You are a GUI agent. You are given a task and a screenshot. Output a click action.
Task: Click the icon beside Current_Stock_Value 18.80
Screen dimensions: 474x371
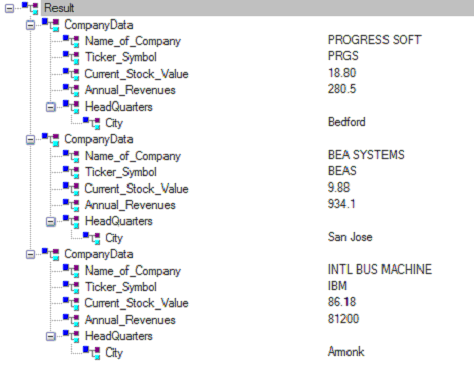click(71, 74)
